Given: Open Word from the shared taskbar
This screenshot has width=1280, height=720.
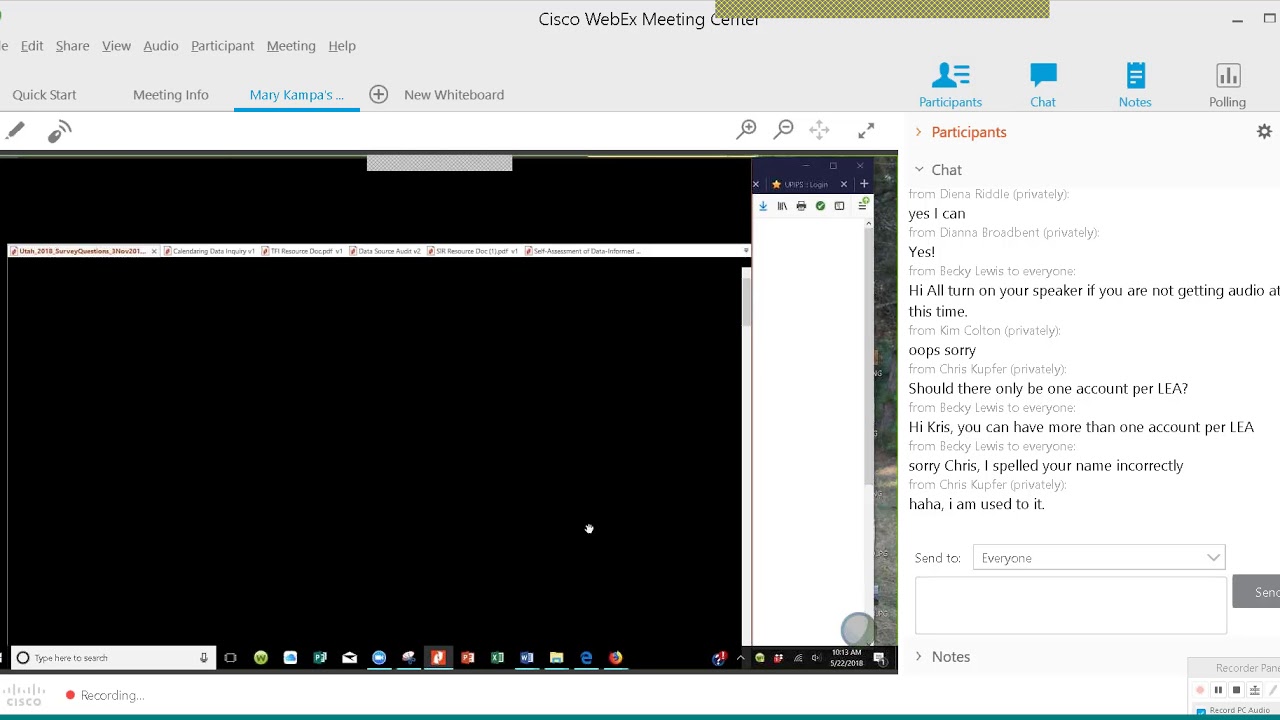Looking at the screenshot, I should pos(527,658).
